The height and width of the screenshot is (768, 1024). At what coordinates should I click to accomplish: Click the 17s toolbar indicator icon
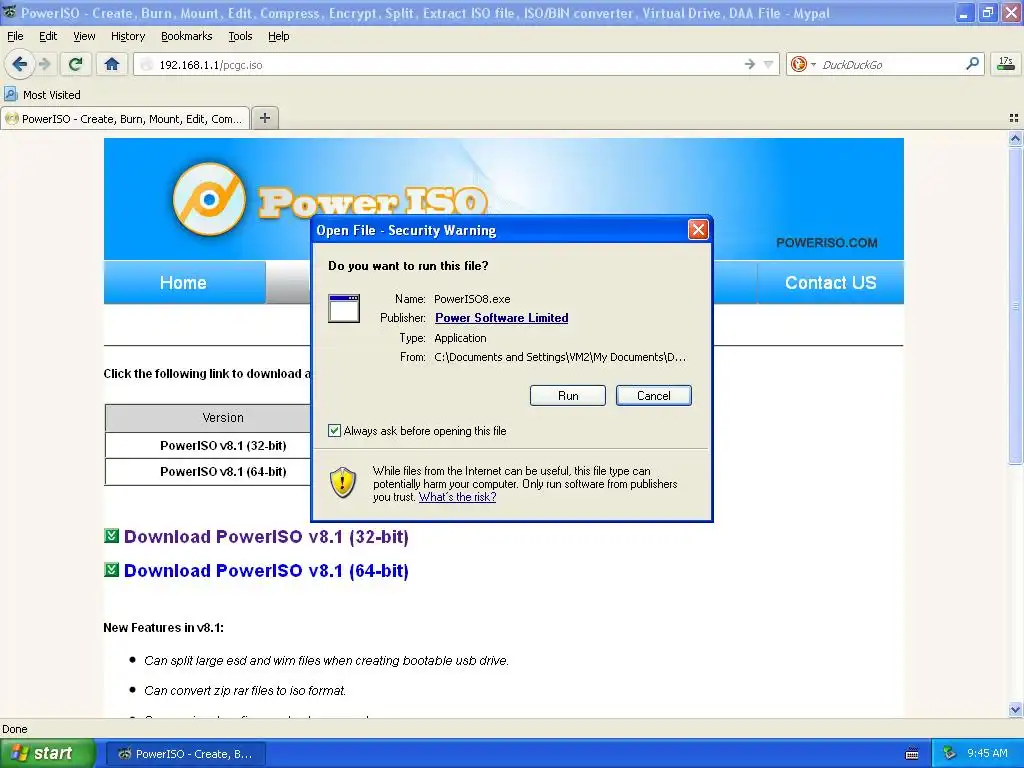pos(1006,64)
